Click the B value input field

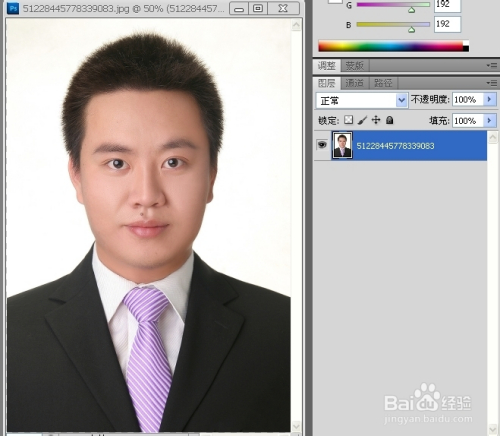[x=447, y=24]
